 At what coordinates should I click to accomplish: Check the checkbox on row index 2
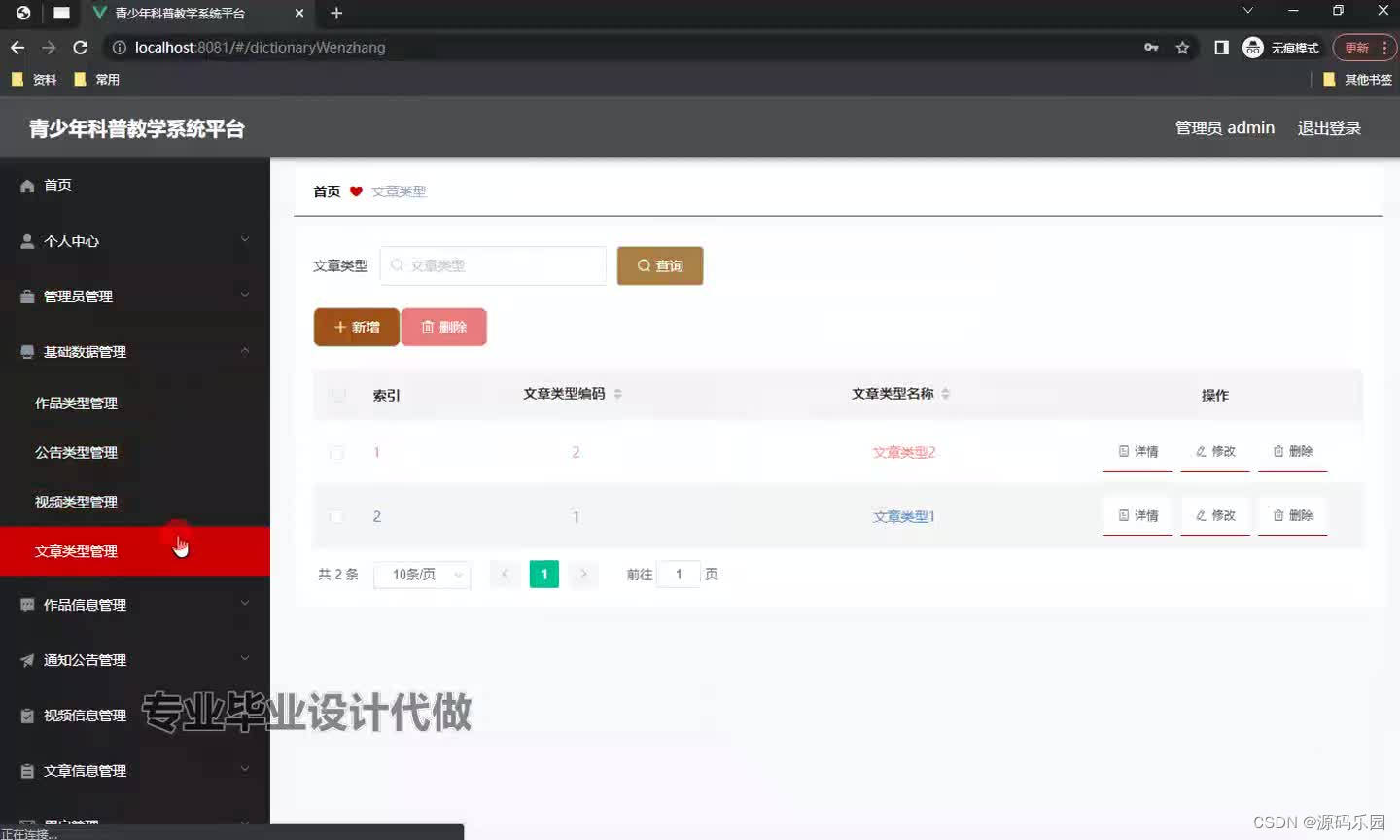coord(336,516)
